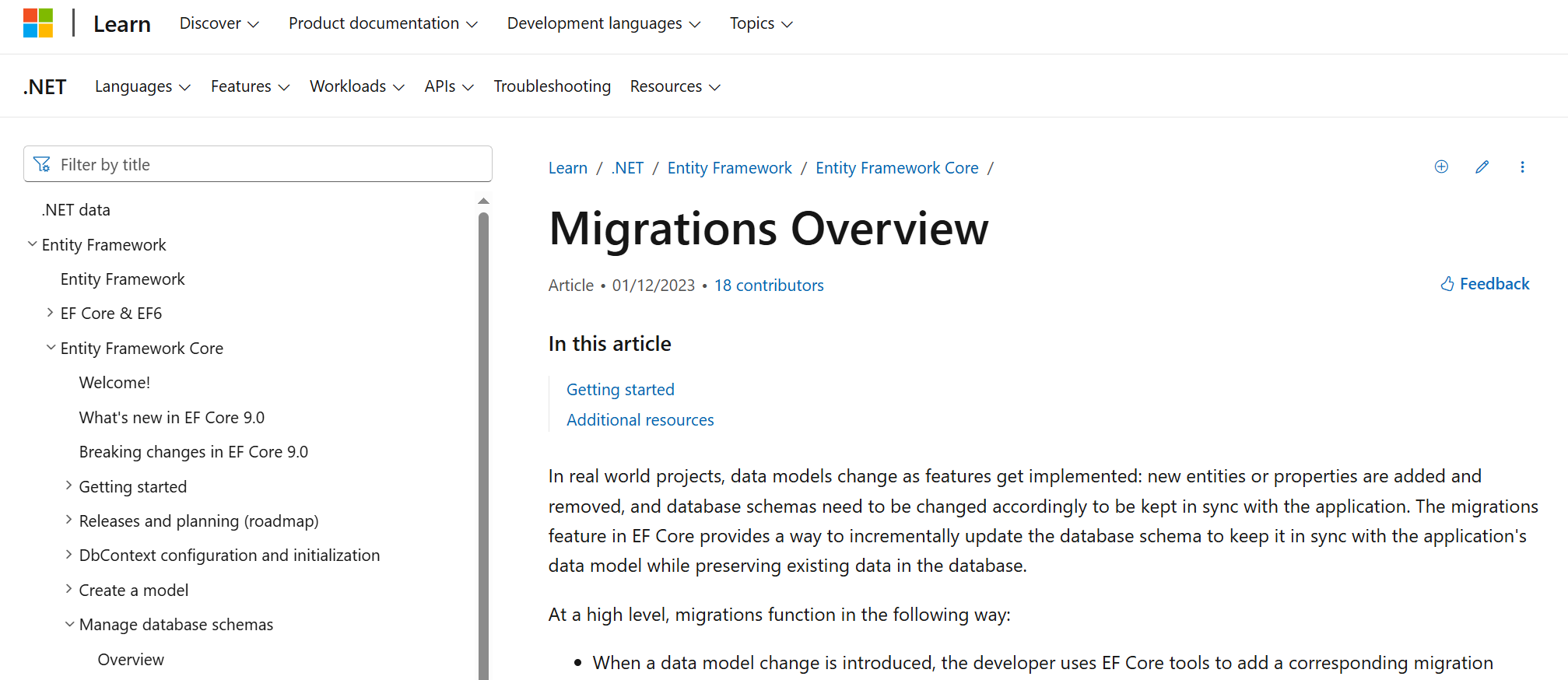
Task: Click the sidebar vertical scrollbar thumb
Action: (483, 446)
